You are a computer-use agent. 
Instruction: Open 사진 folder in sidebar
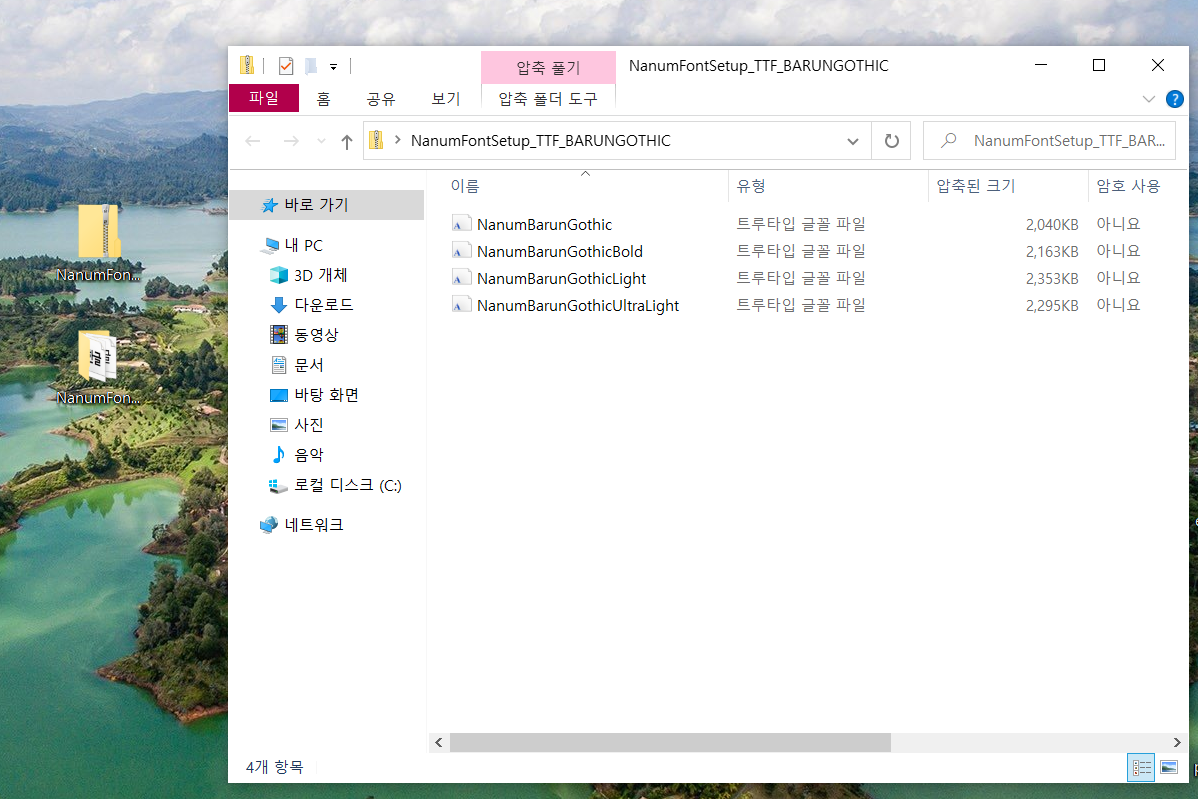(x=309, y=425)
